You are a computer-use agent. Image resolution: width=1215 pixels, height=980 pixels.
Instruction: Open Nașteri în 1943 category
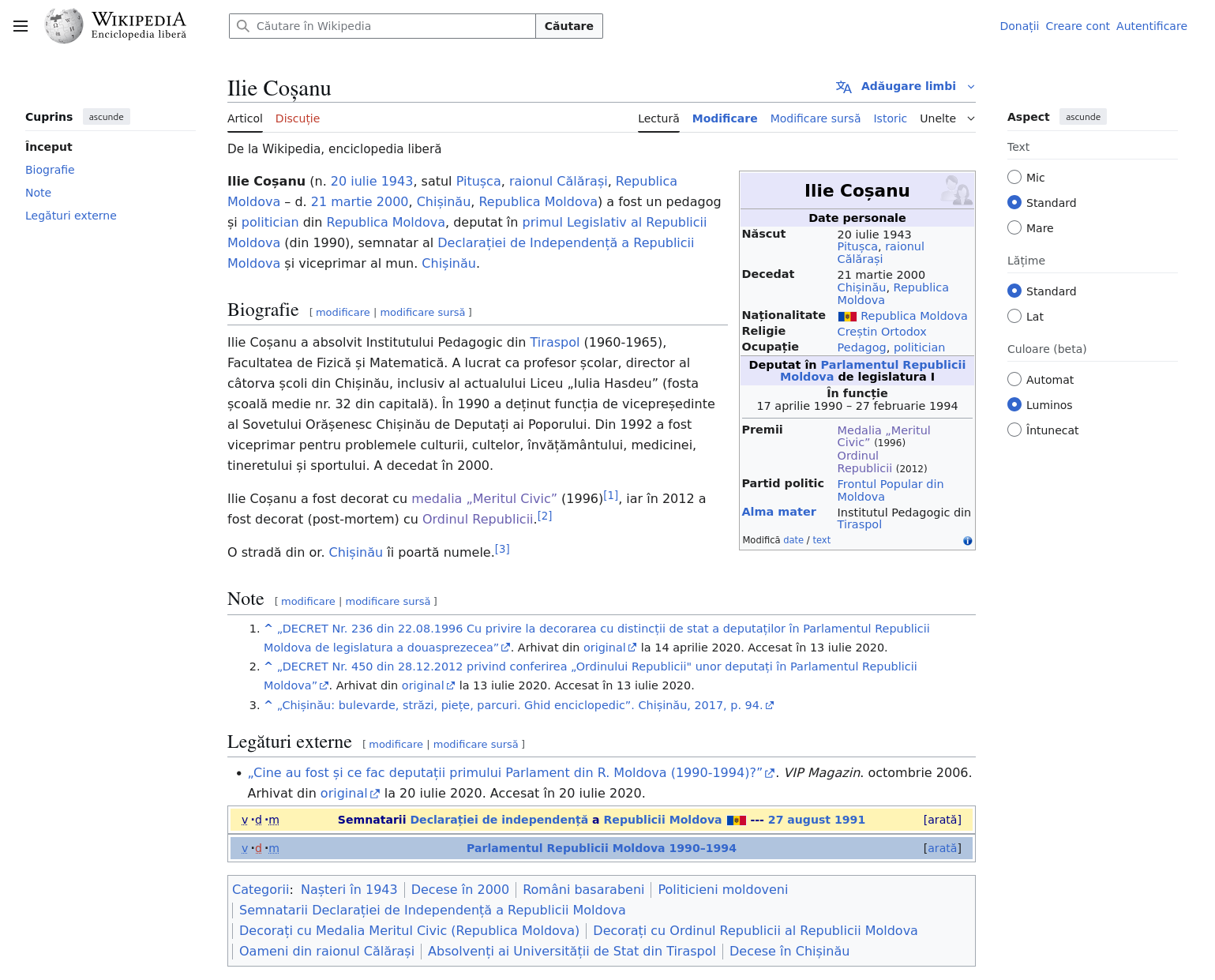point(349,890)
